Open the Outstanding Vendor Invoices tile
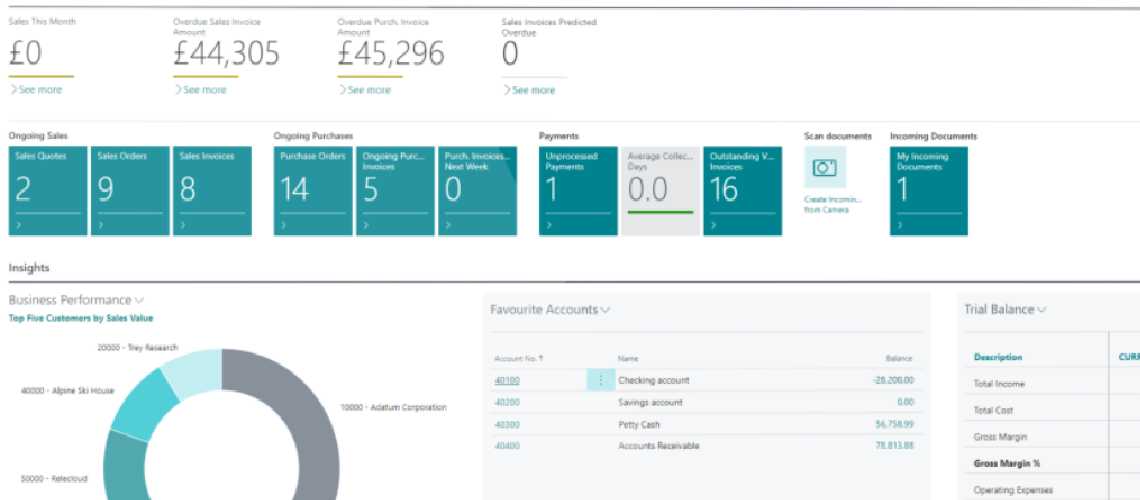The height and width of the screenshot is (500, 1140). tap(742, 191)
